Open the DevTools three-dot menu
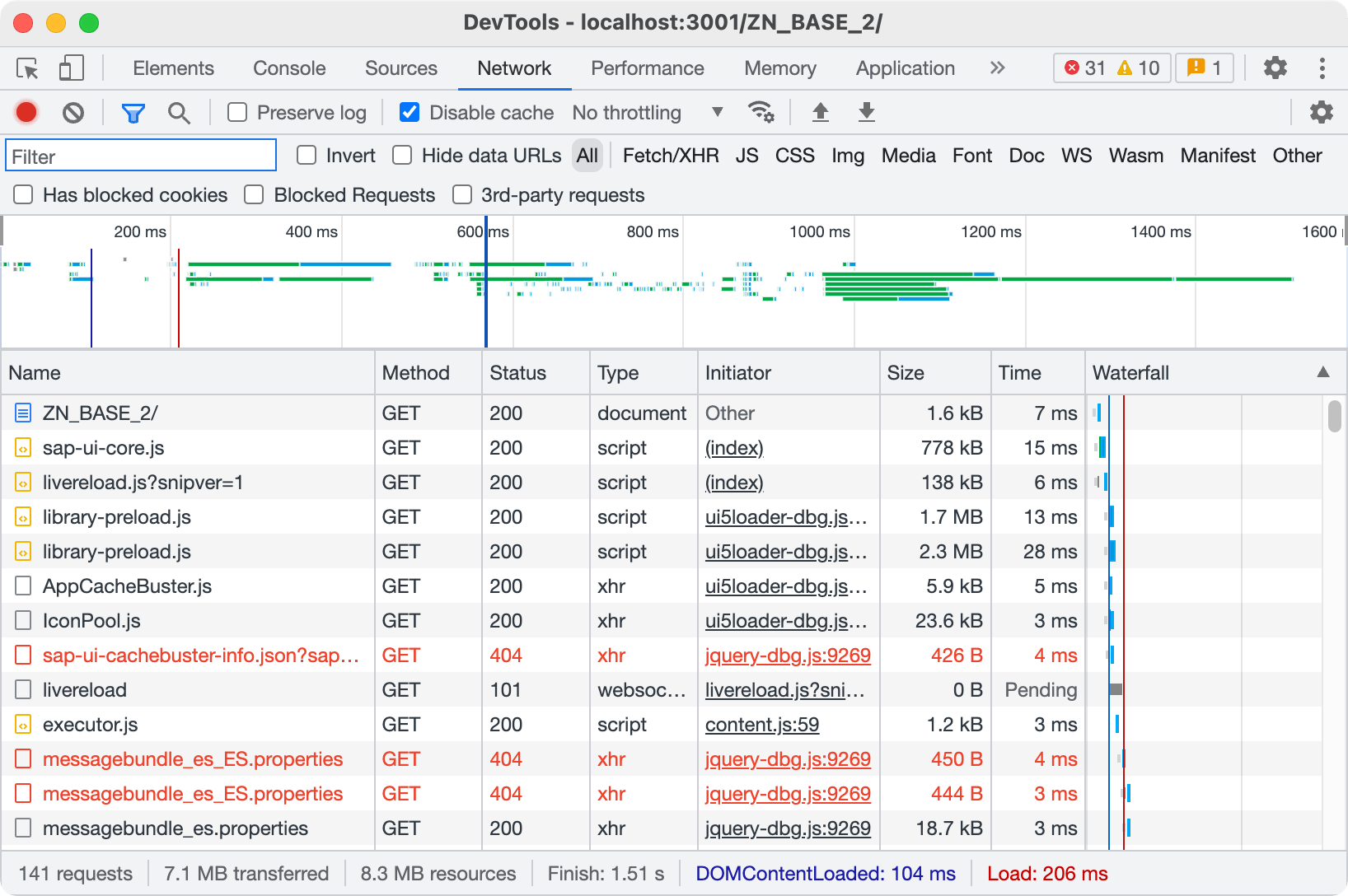The width and height of the screenshot is (1348, 896). (1322, 68)
